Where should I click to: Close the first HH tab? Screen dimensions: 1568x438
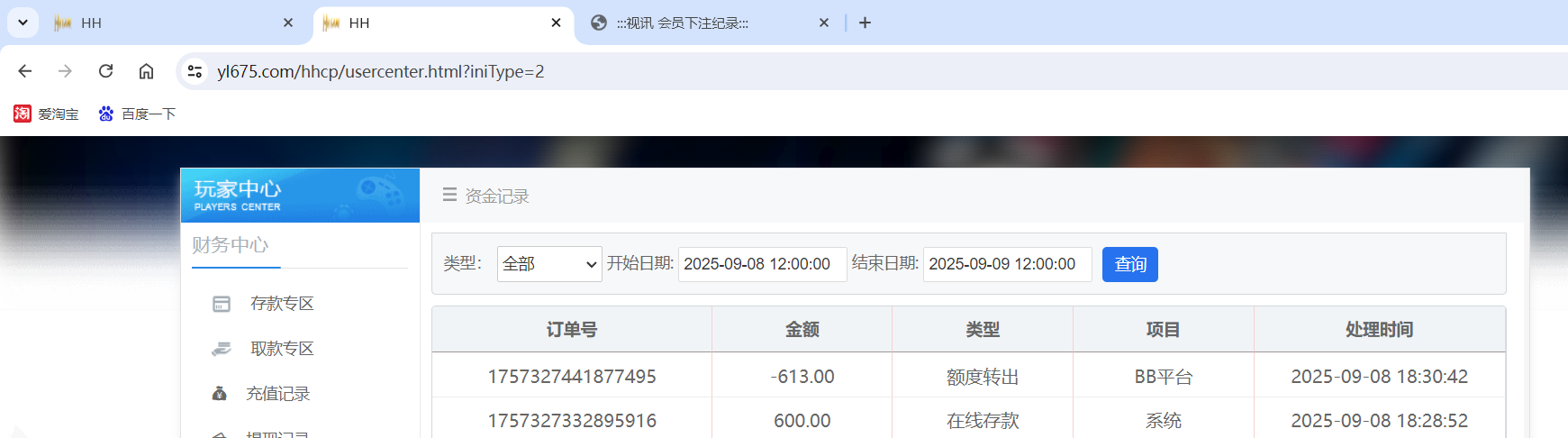[288, 23]
